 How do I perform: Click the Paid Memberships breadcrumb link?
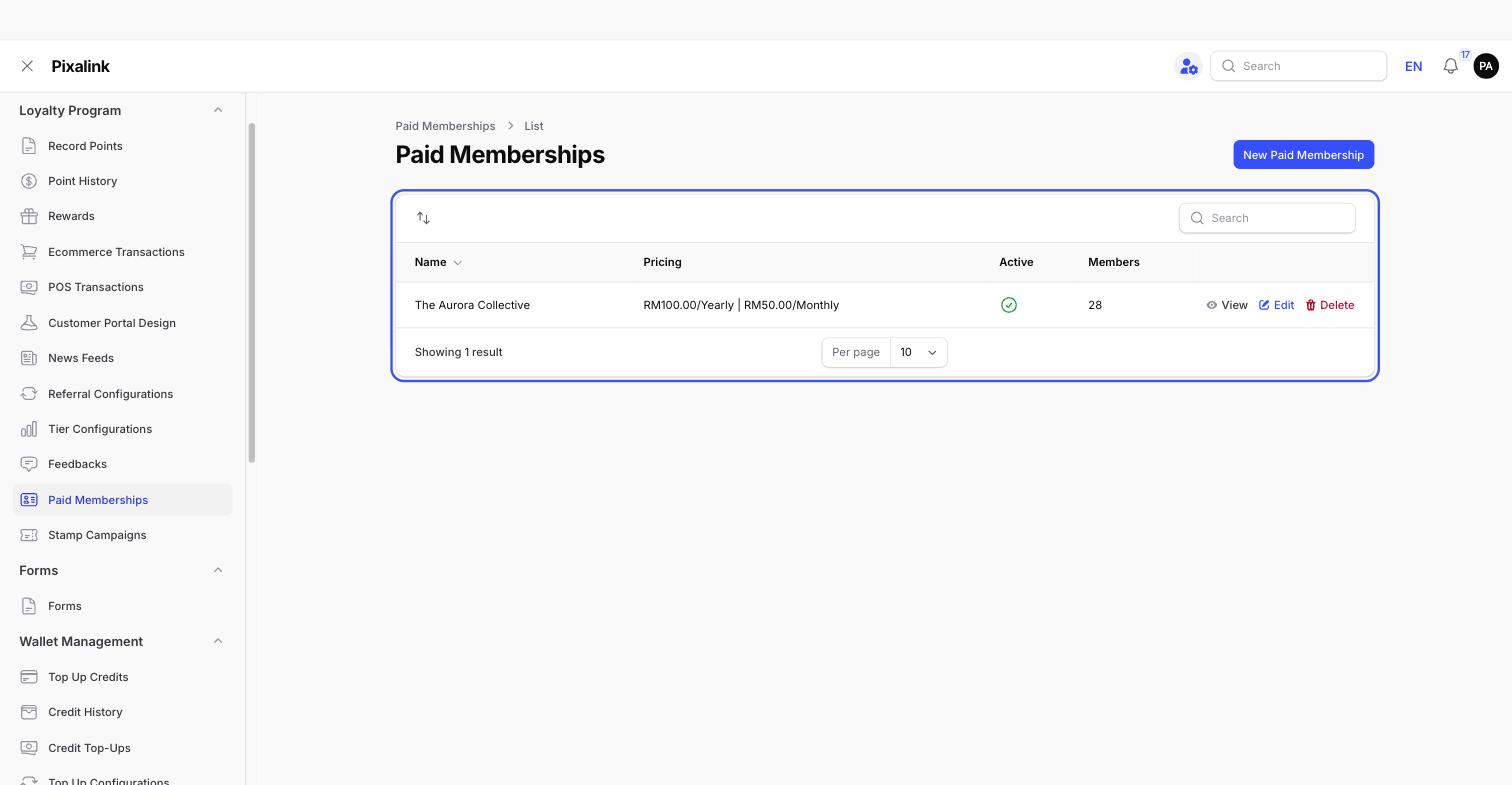pyautogui.click(x=445, y=126)
